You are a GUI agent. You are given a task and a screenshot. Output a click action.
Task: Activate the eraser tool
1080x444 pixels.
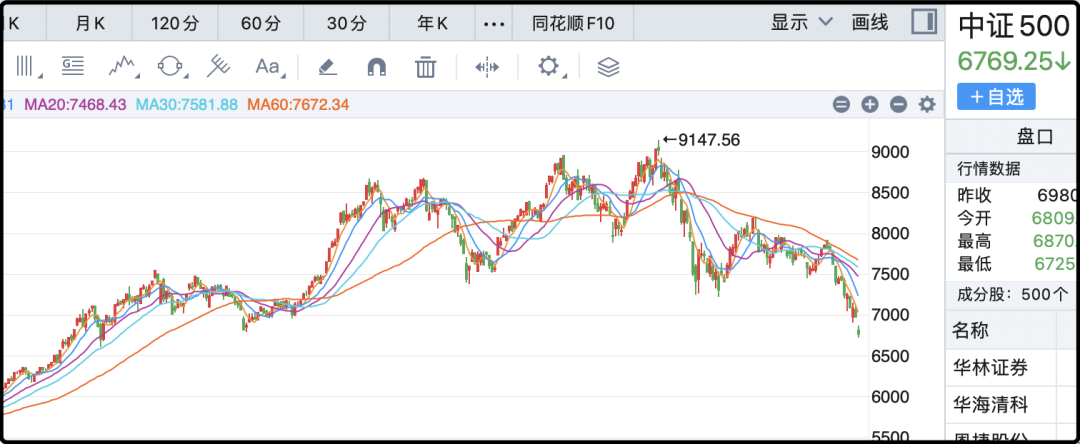(x=327, y=67)
